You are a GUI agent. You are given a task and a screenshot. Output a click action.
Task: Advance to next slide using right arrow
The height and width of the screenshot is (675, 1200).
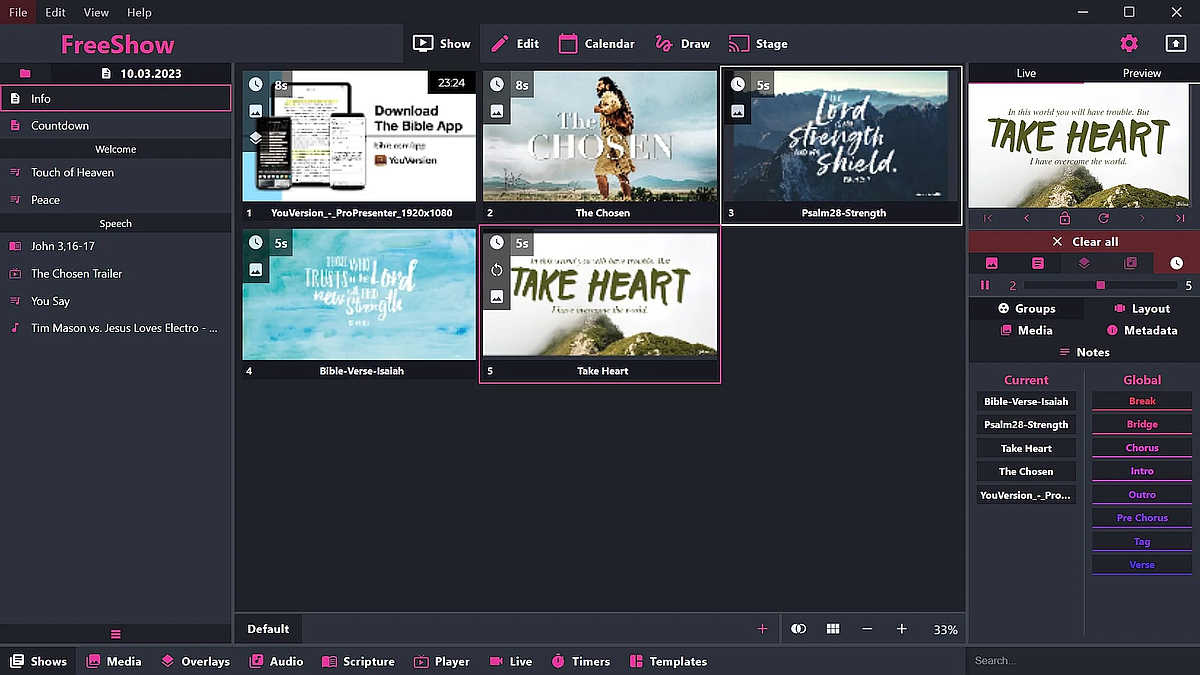(x=1142, y=218)
